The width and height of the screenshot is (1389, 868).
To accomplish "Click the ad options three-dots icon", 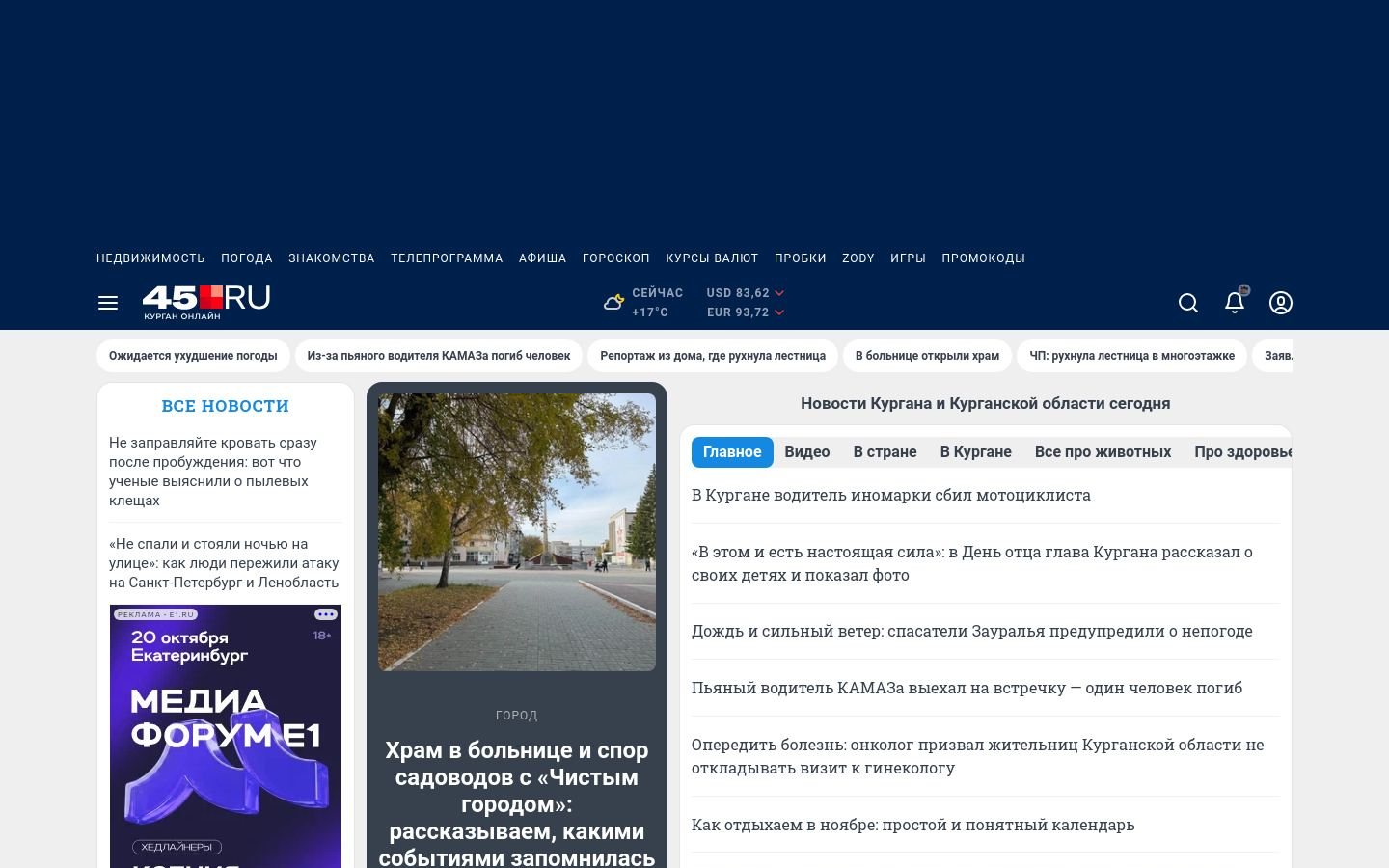I will tap(326, 614).
